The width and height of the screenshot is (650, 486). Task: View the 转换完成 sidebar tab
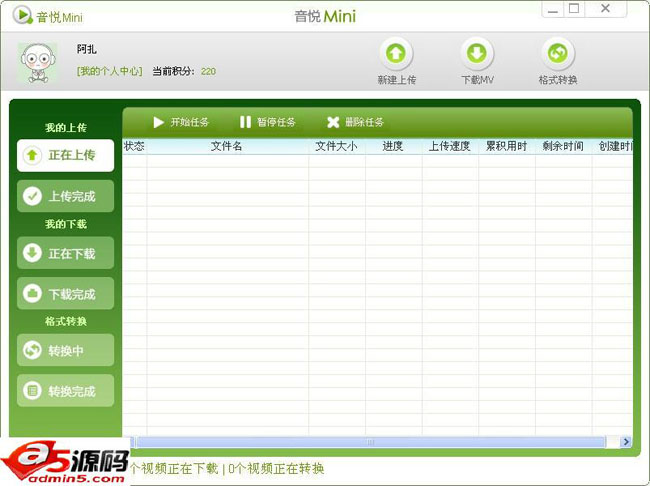[x=66, y=391]
